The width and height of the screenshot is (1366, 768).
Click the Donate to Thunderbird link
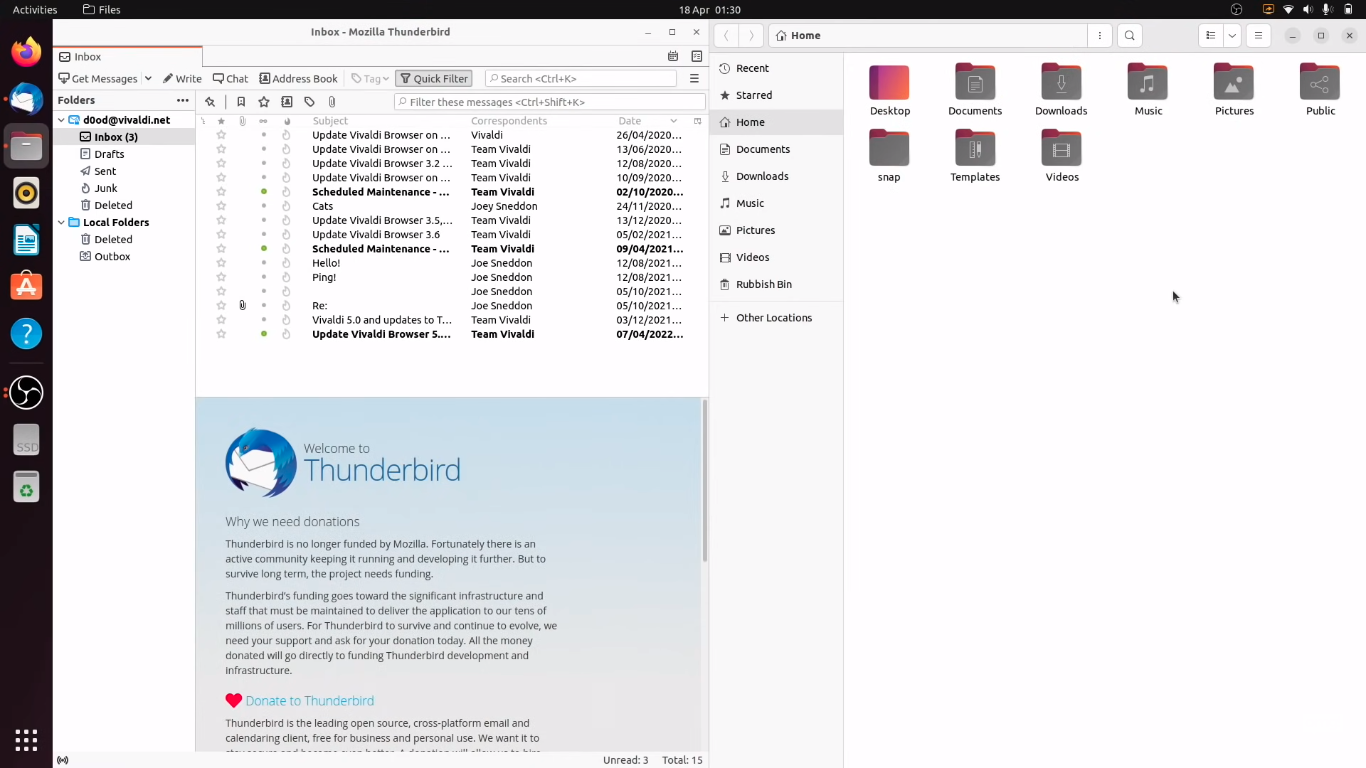tap(310, 701)
